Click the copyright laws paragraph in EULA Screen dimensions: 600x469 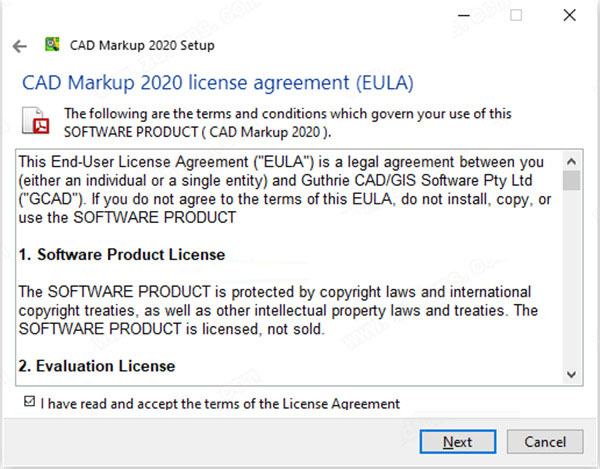tap(278, 310)
